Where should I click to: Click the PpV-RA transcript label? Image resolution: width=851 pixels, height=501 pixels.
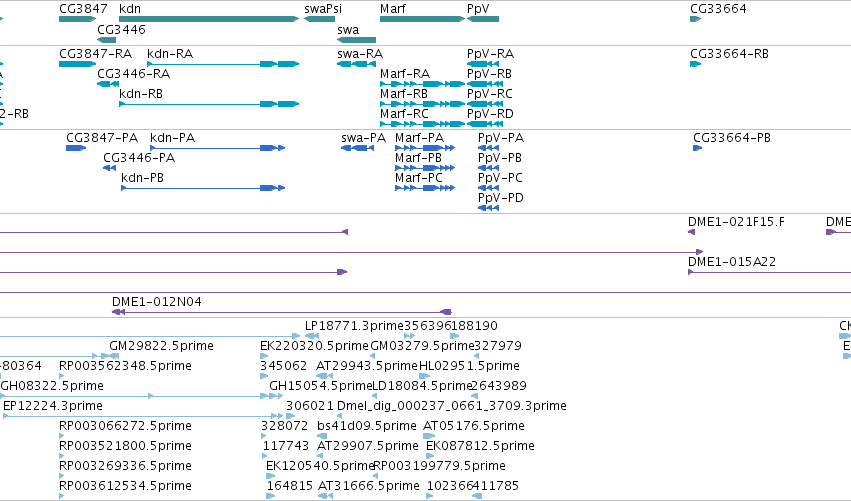[490, 54]
